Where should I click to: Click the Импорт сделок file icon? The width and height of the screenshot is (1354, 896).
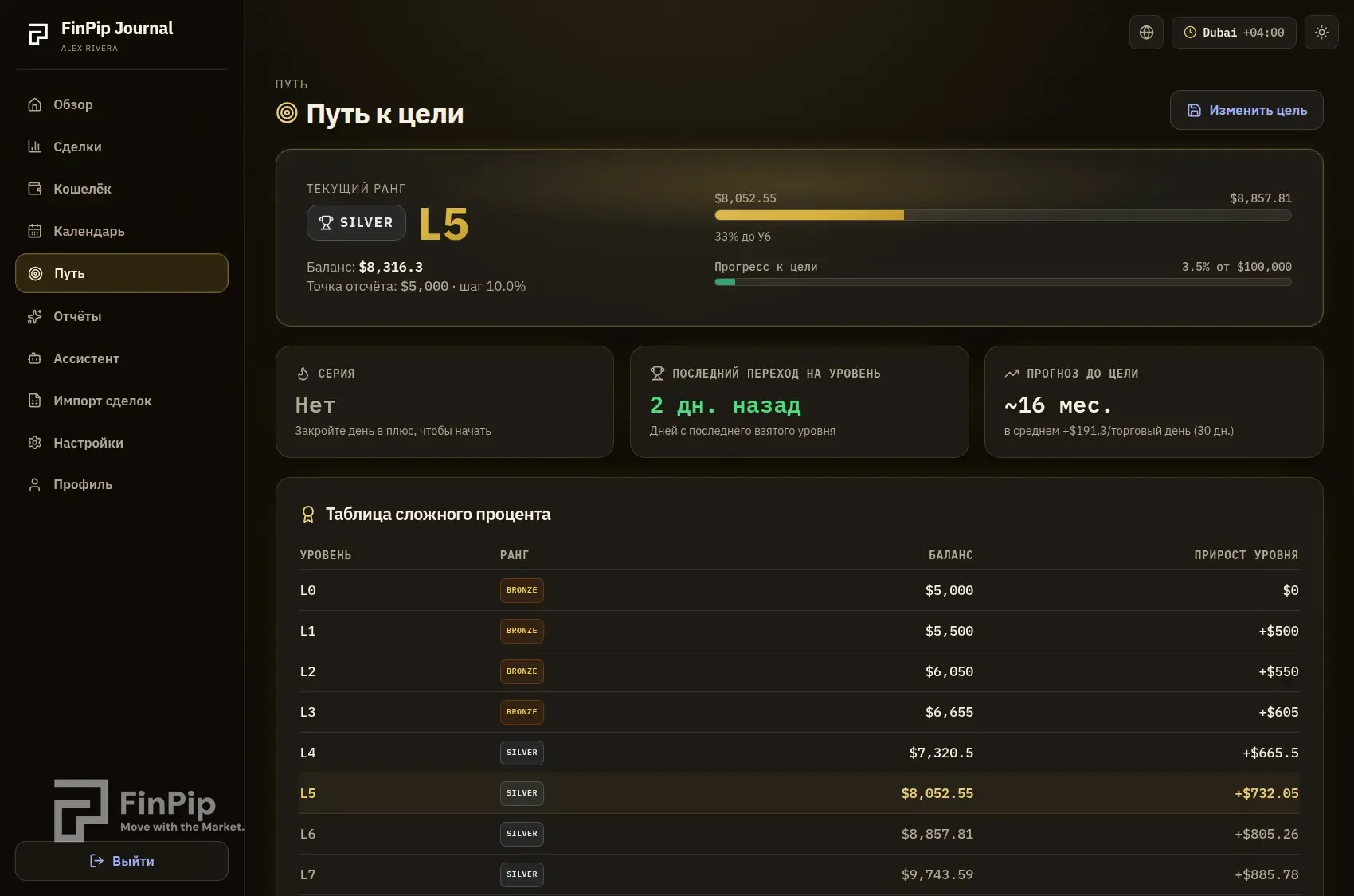click(35, 401)
